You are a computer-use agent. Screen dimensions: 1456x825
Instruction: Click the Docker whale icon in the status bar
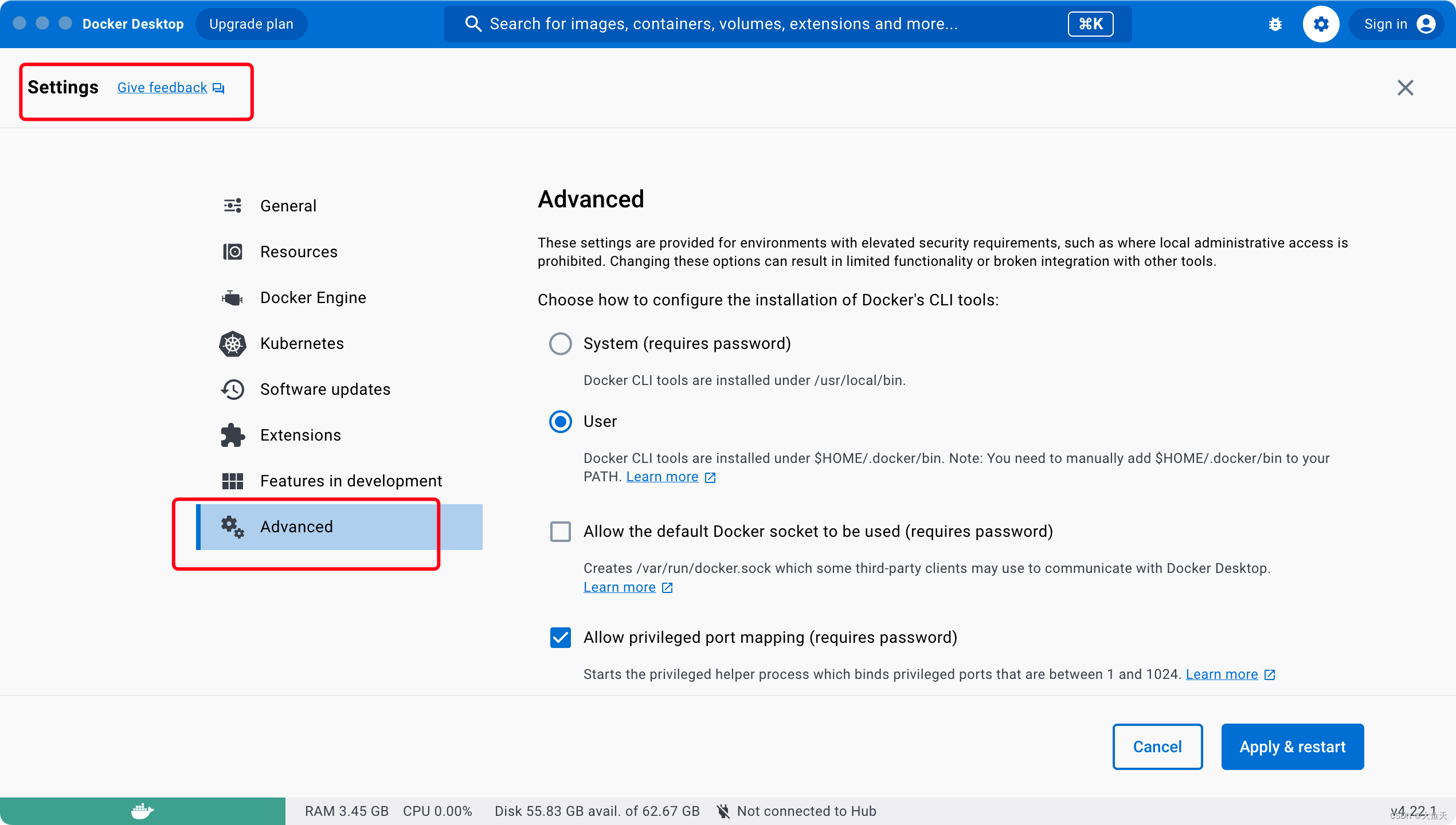pyautogui.click(x=142, y=810)
